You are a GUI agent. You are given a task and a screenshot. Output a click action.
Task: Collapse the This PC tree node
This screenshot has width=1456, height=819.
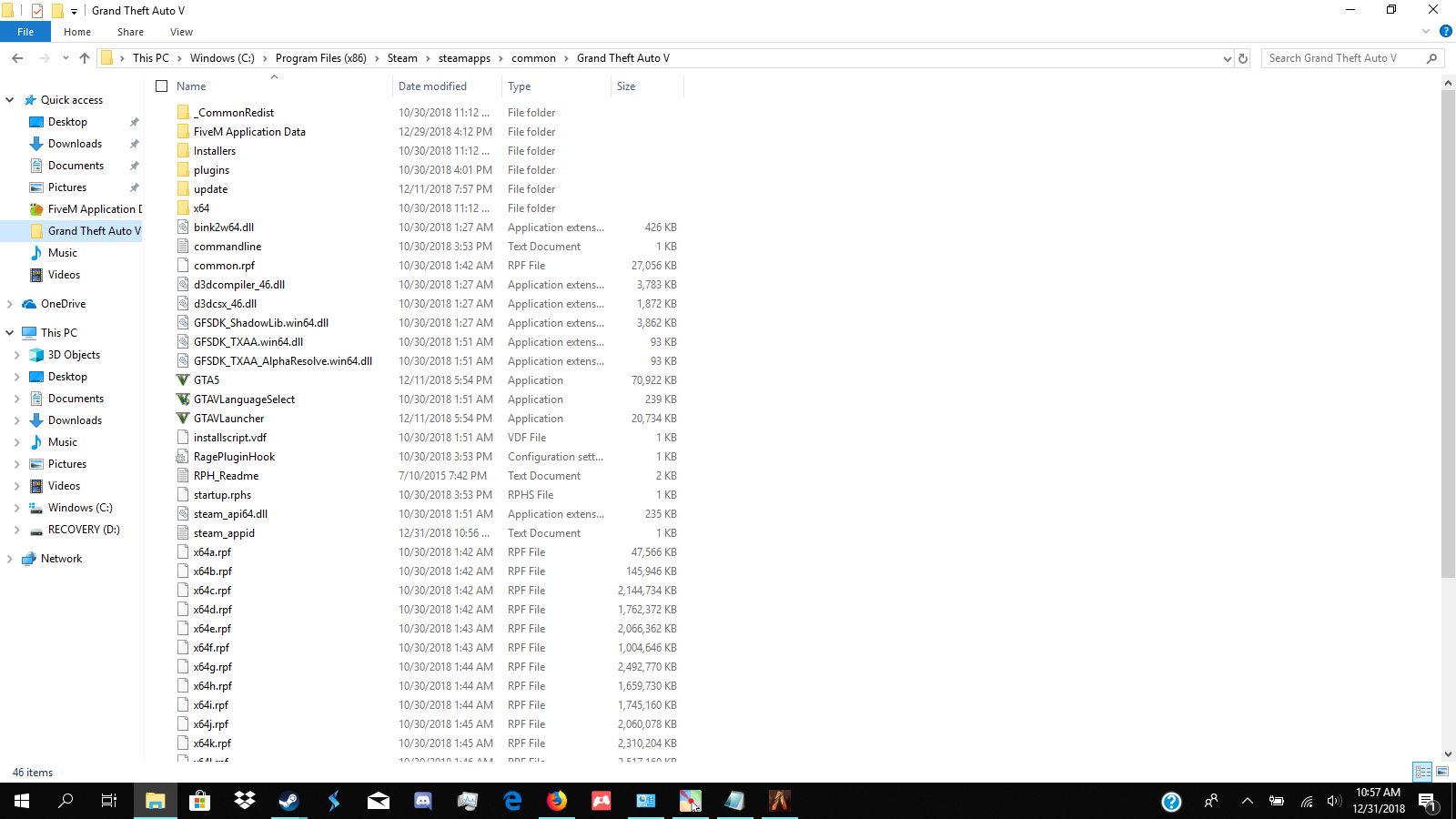tap(10, 333)
